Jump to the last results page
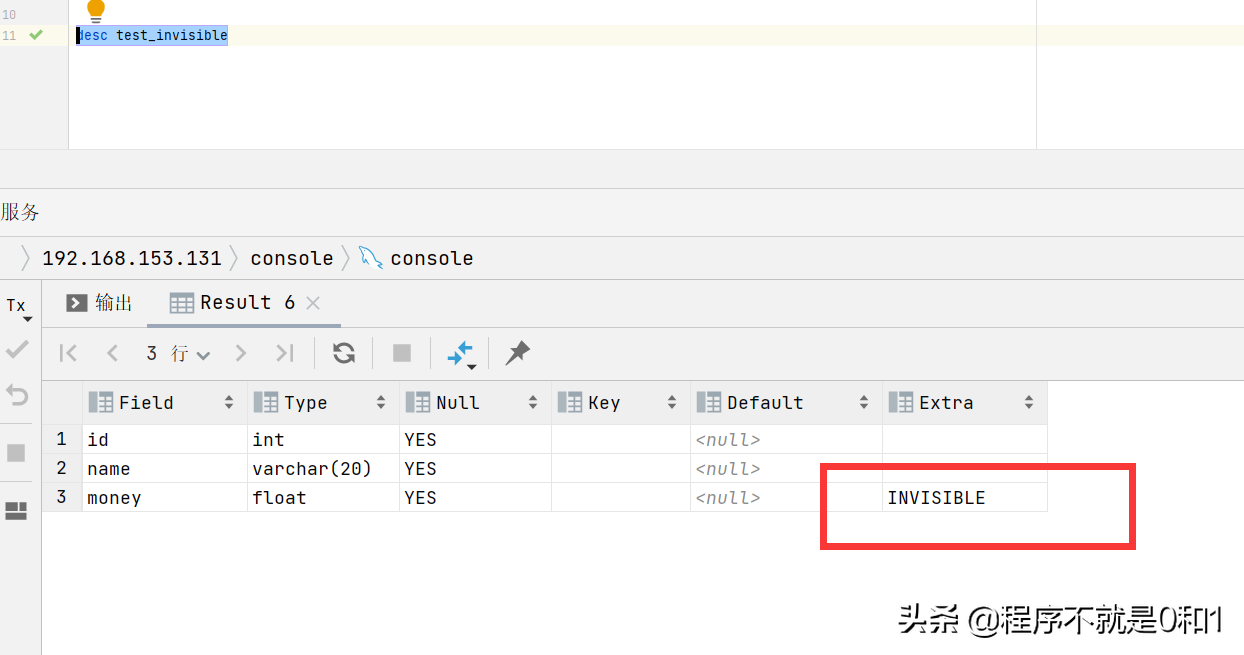Screen dimensions: 1244x655 tap(285, 353)
